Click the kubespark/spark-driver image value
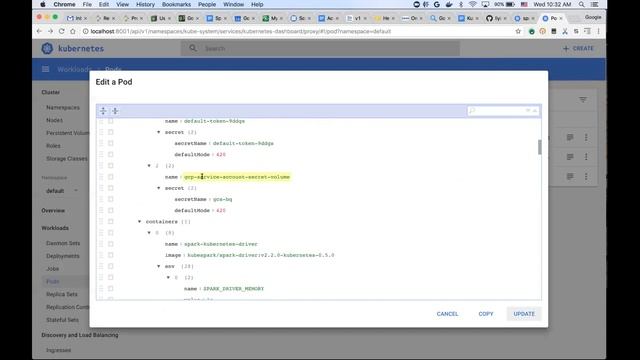This screenshot has width=640, height=360. coord(260,255)
